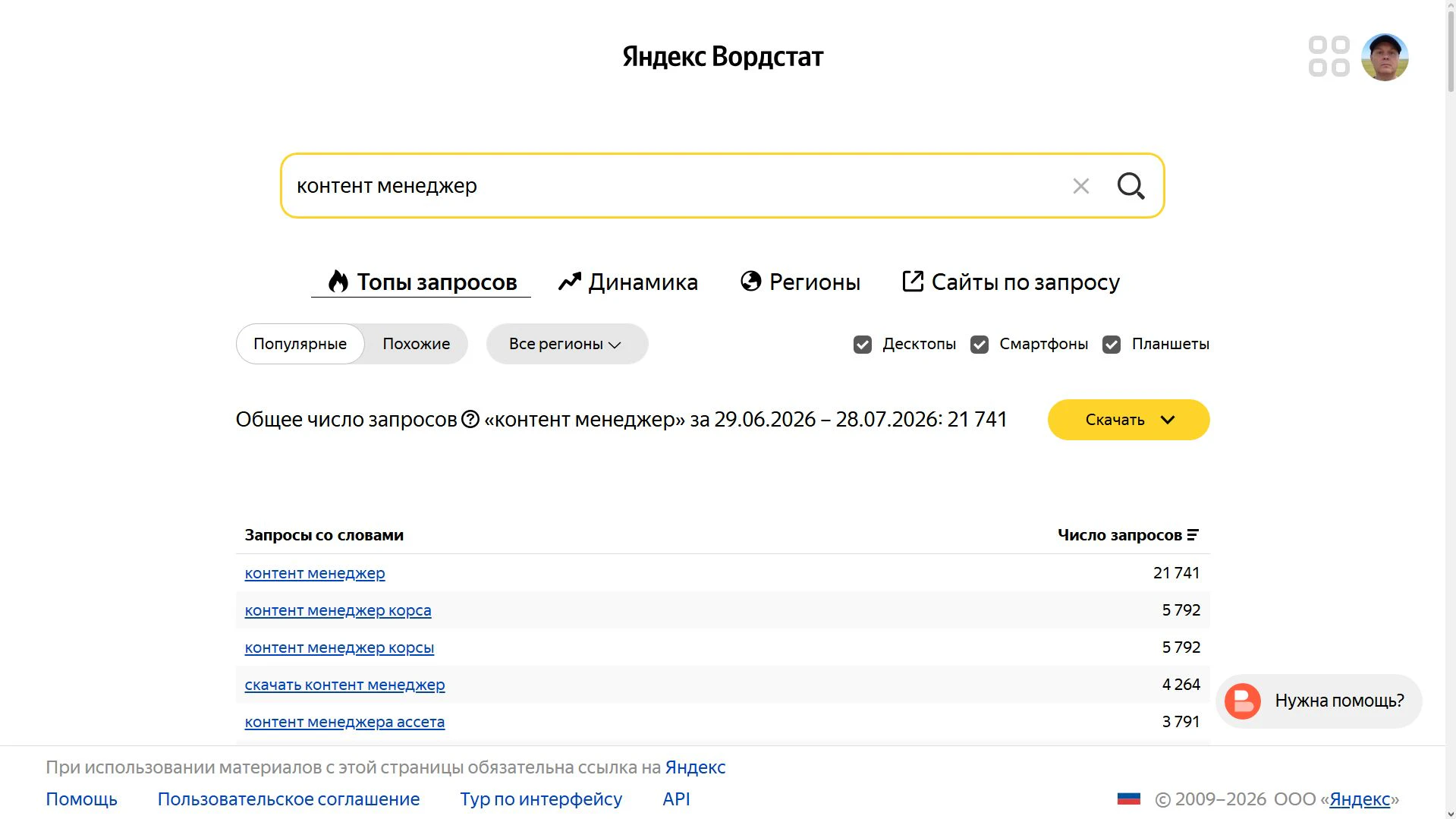The image size is (1456, 819).
Task: Click the API footer link
Action: tap(676, 799)
